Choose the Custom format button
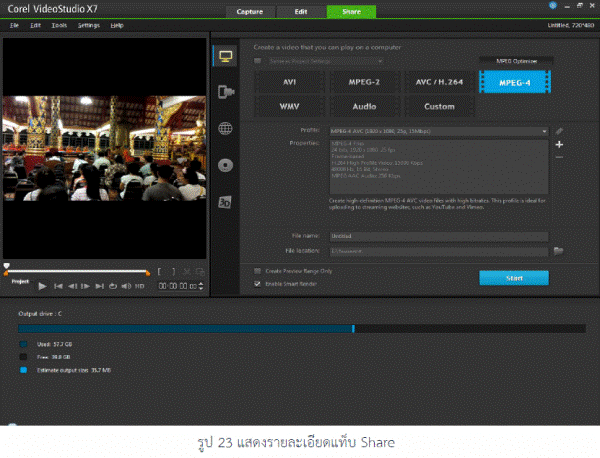600x458 pixels. (x=439, y=106)
